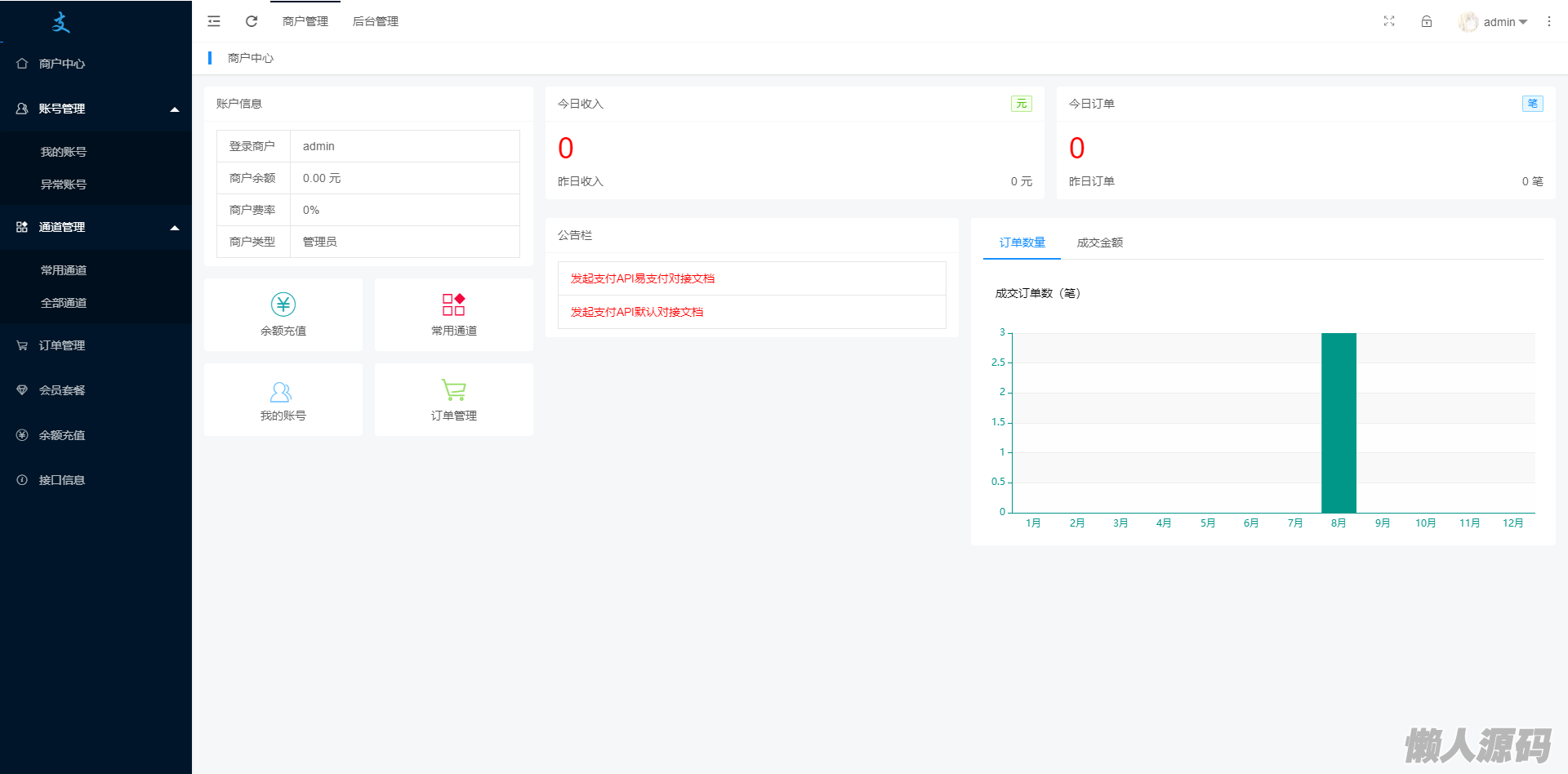The width and height of the screenshot is (1568, 774).
Task: Enter fullscreen mode via expand icon
Action: pyautogui.click(x=1389, y=21)
